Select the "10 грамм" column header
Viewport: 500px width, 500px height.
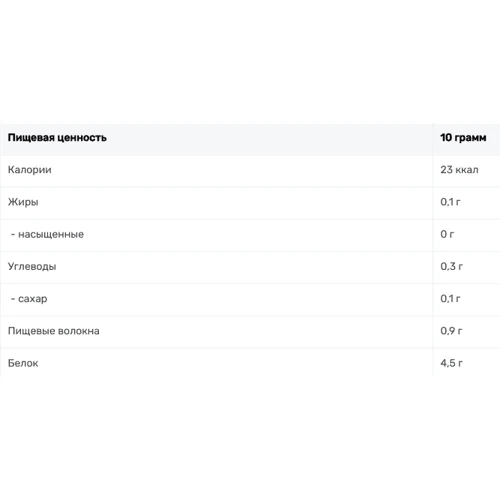click(x=463, y=138)
